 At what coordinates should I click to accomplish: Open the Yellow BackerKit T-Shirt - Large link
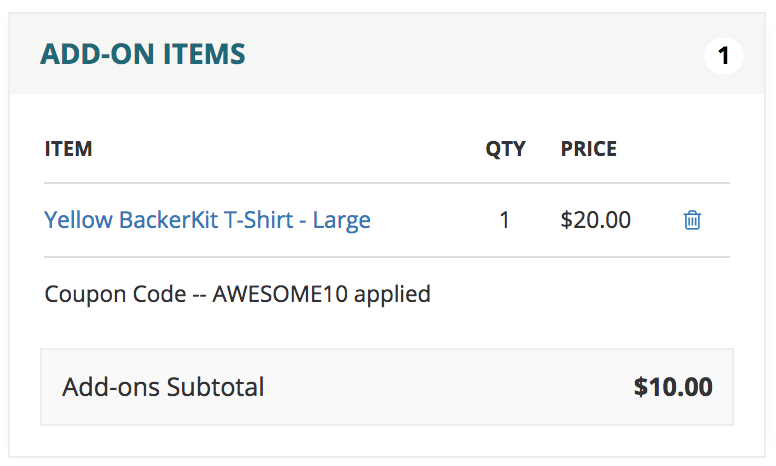coord(207,220)
